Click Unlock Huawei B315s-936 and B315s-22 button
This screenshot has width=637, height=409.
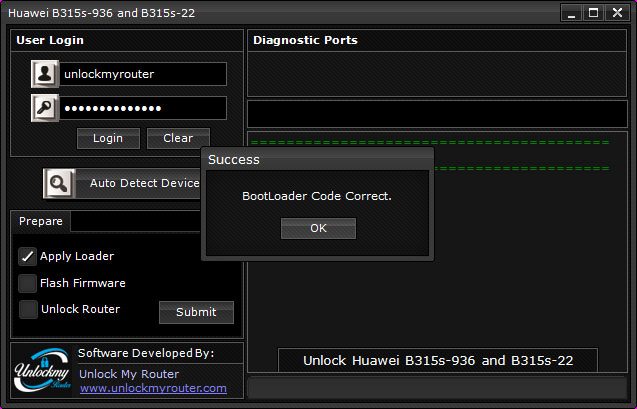[438, 360]
